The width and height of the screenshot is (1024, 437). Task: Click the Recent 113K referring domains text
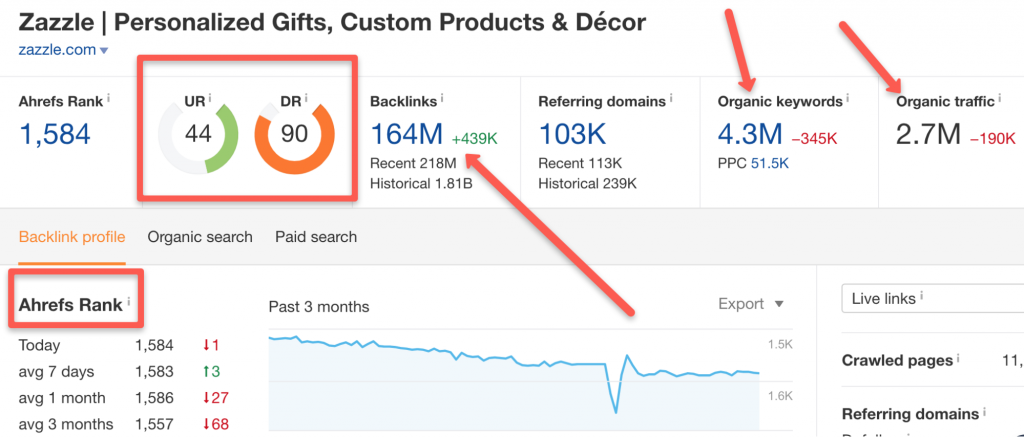coord(580,163)
